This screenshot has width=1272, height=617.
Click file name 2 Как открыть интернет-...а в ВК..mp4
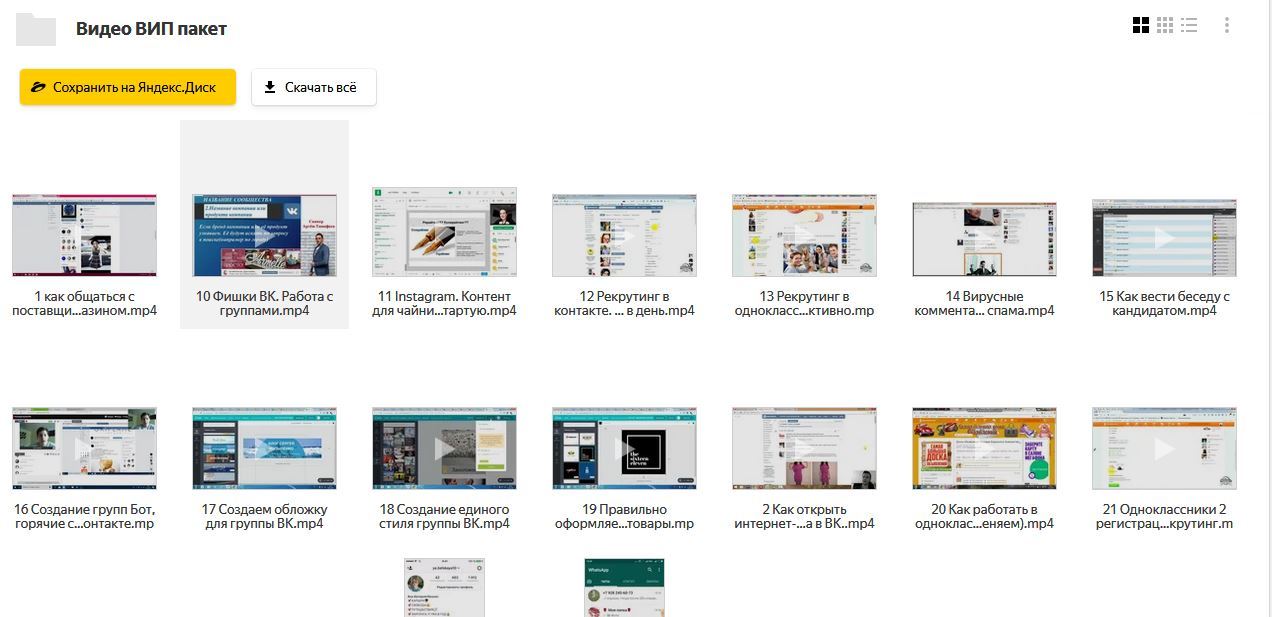tap(804, 516)
